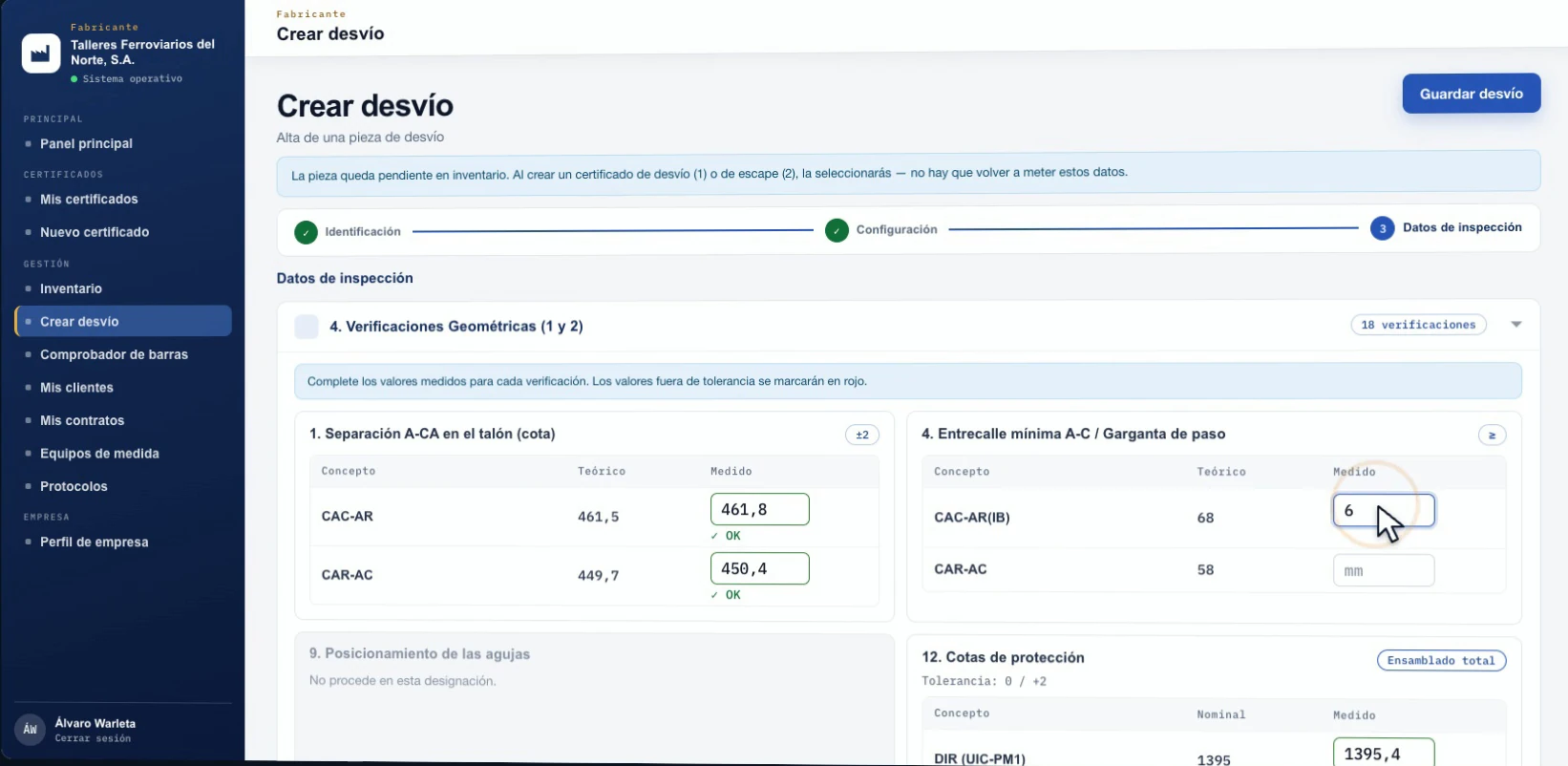Click the step 3 circle icon

tap(1382, 229)
